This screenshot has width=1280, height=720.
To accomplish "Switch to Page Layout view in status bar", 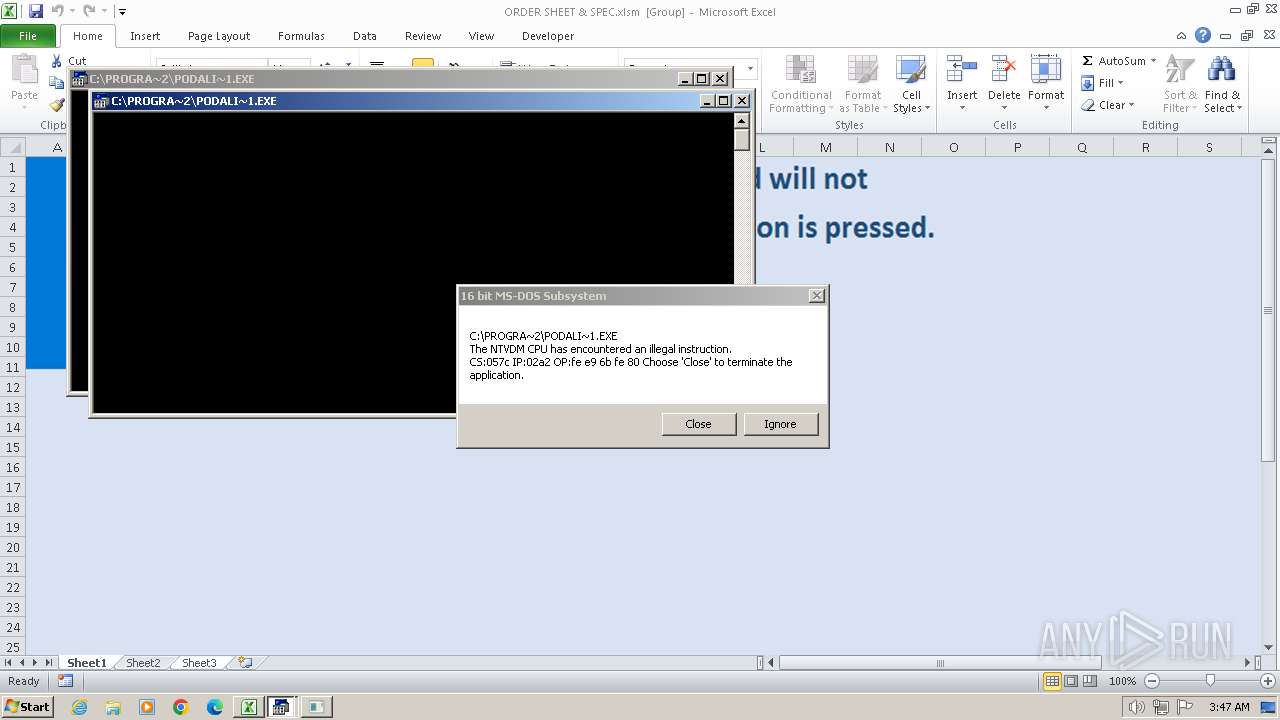I will [1071, 681].
